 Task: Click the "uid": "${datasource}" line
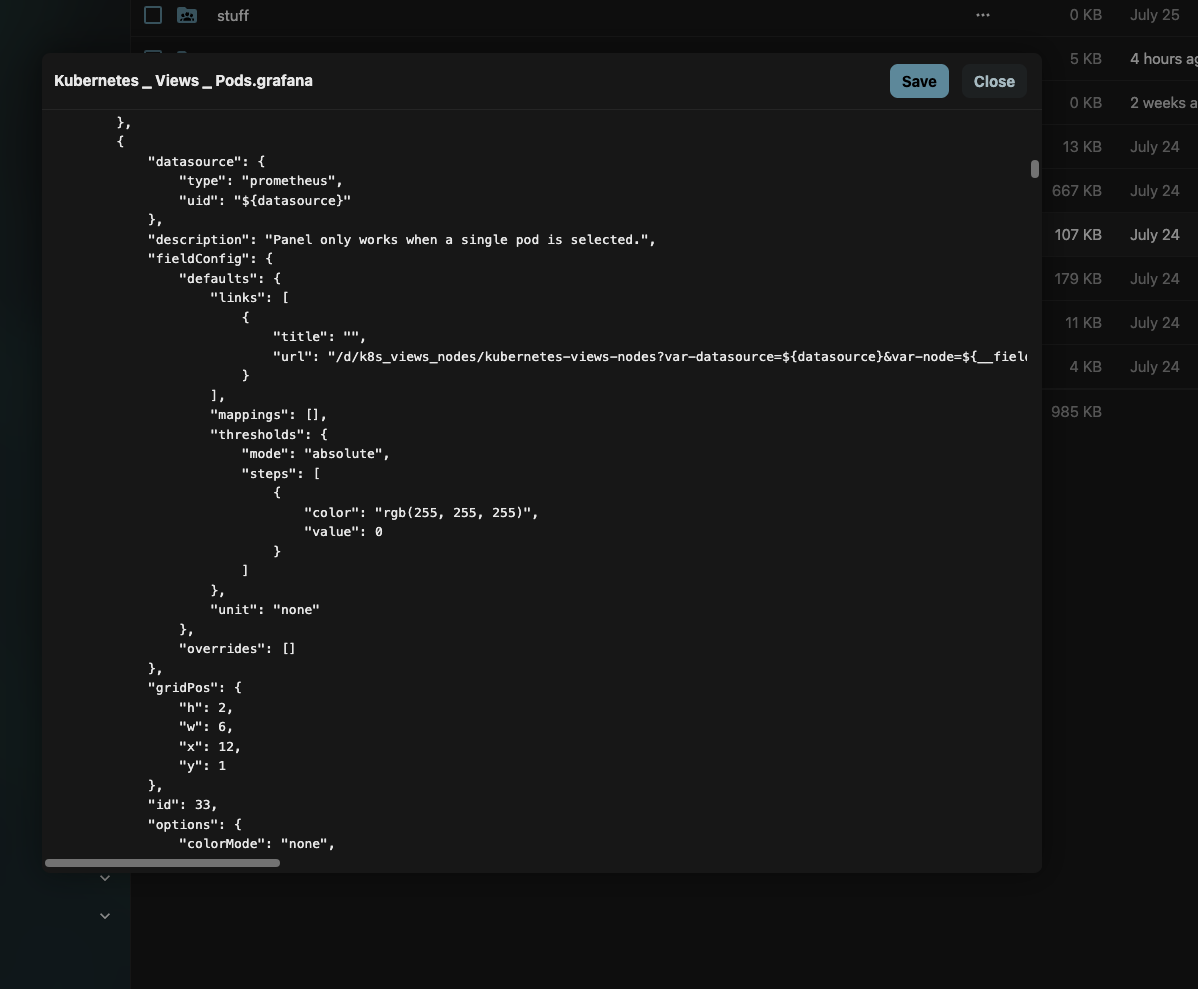(265, 201)
